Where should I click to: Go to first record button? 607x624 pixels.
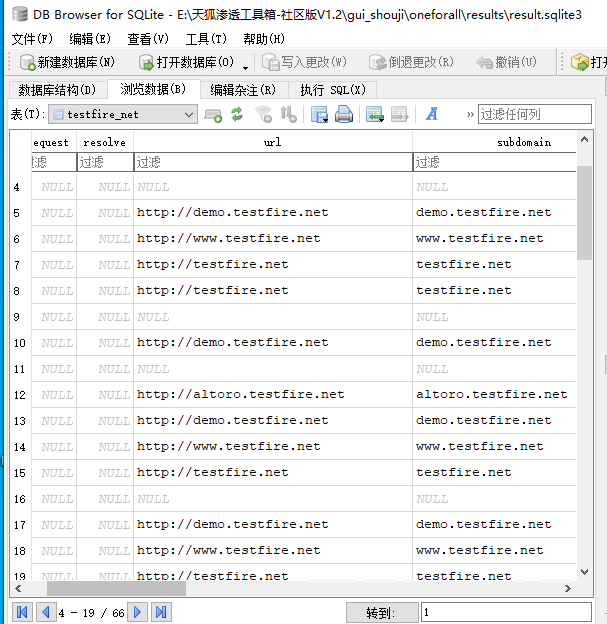(22, 612)
